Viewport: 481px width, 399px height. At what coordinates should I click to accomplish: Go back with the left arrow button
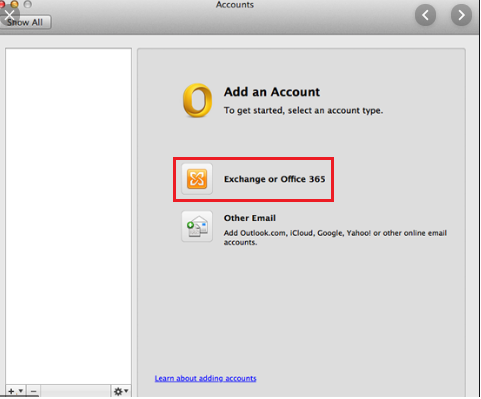point(425,15)
